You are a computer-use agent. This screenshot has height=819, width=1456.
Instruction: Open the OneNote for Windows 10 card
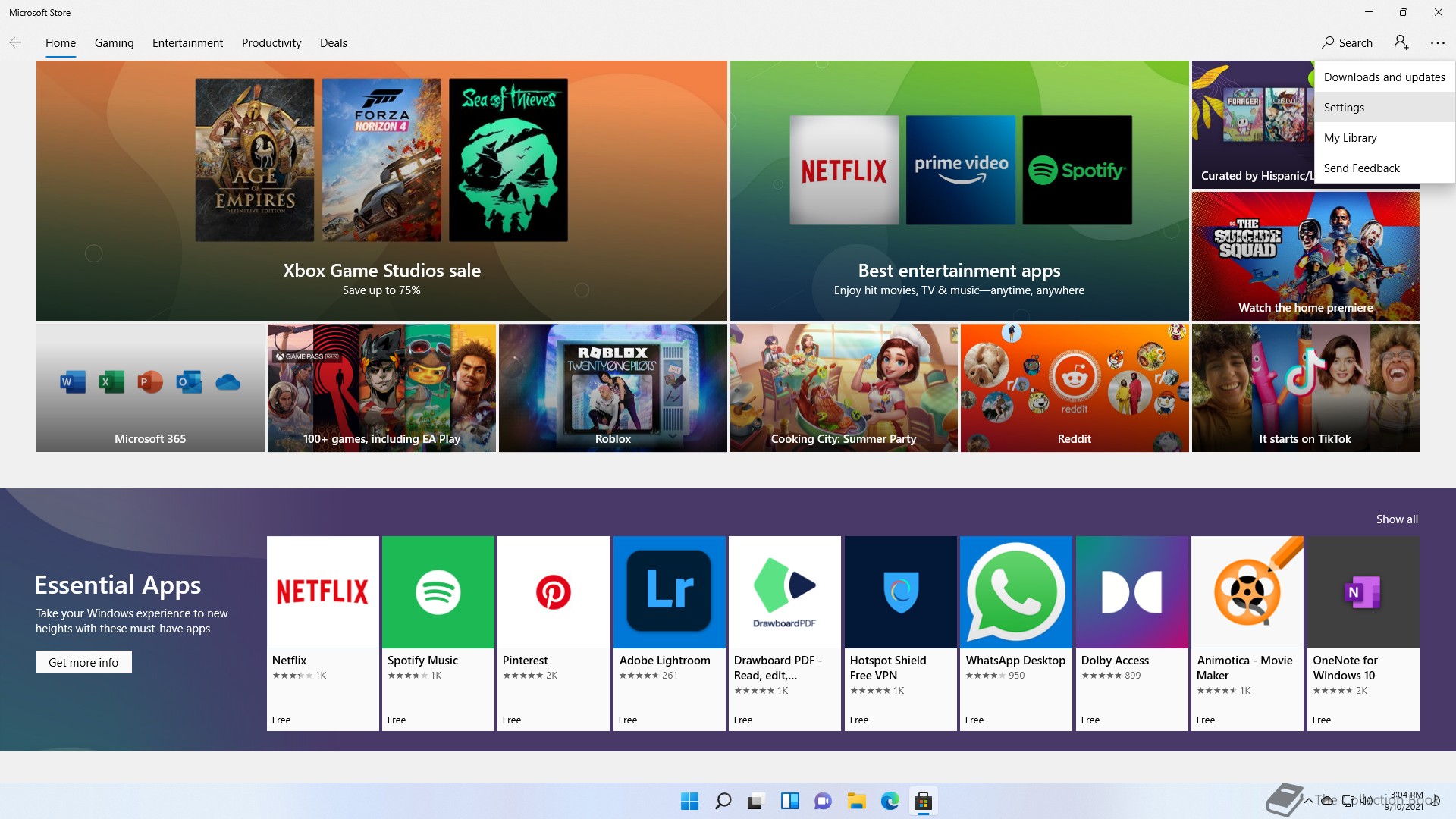click(1363, 633)
